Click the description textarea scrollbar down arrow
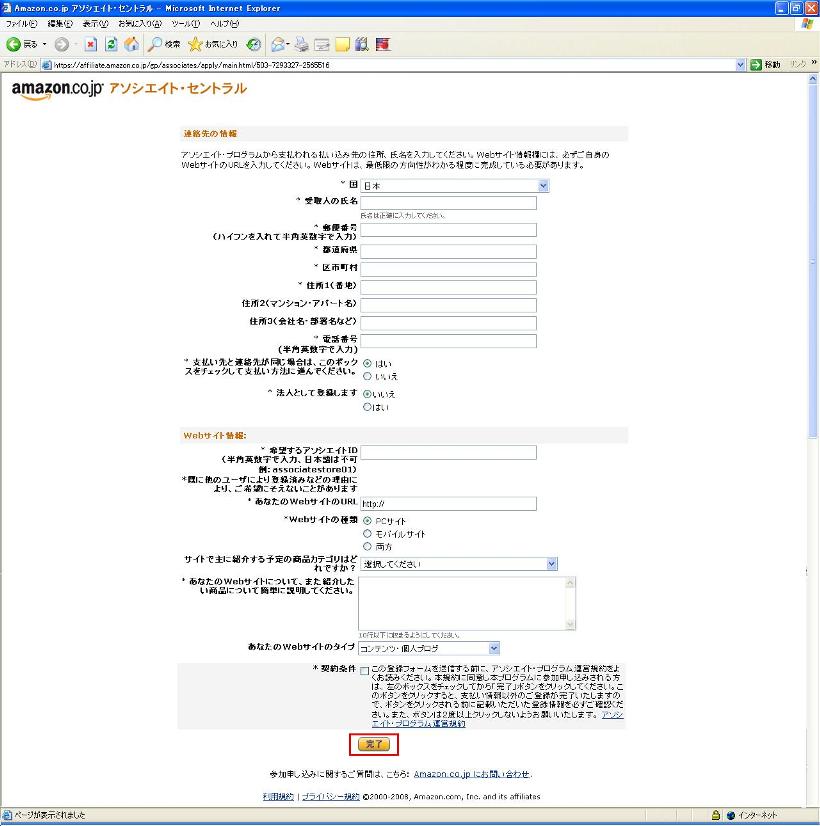Image resolution: width=820 pixels, height=826 pixels. coord(570,624)
